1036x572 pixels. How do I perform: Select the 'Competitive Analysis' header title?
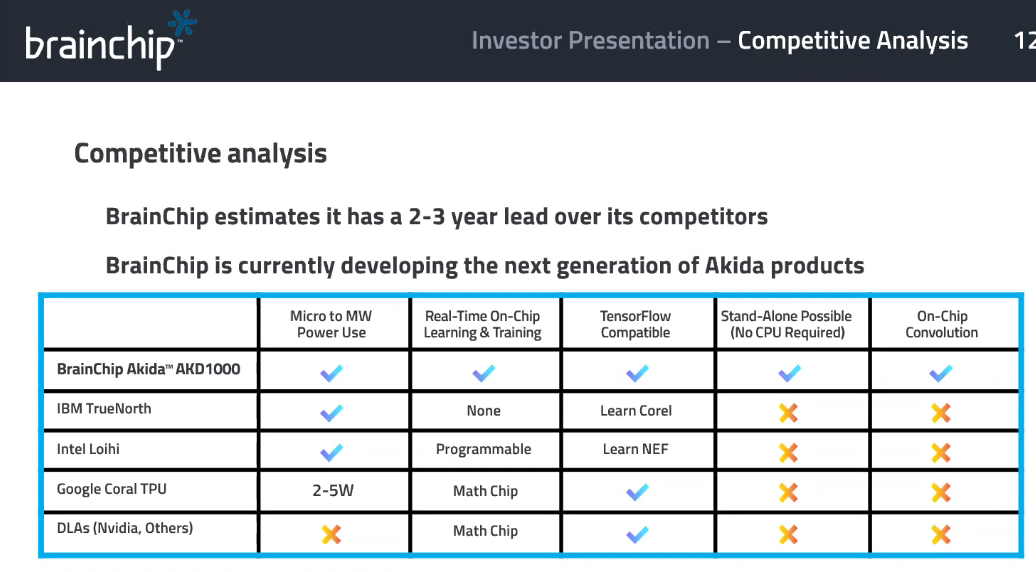[x=852, y=40]
